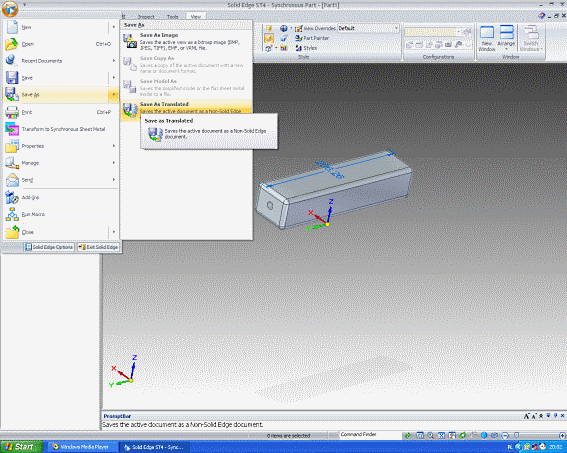Click the system tray clock
The width and height of the screenshot is (567, 453).
(556, 447)
